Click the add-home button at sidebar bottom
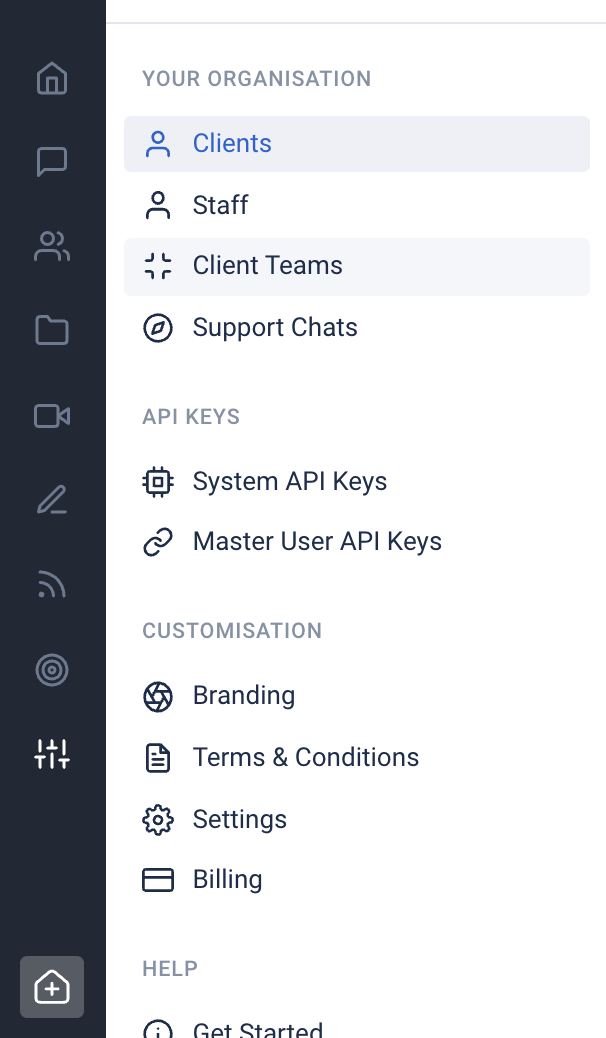The image size is (606, 1038). pos(52,988)
